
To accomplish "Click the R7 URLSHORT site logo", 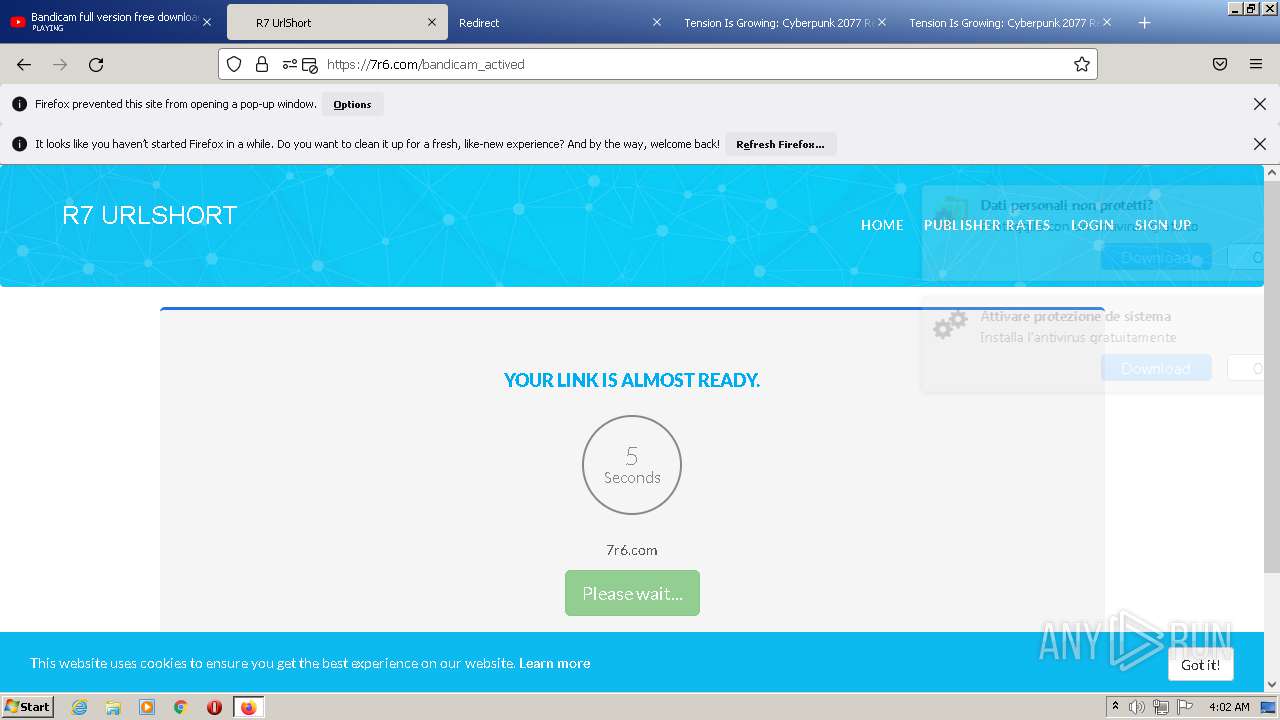I will click(x=149, y=215).
